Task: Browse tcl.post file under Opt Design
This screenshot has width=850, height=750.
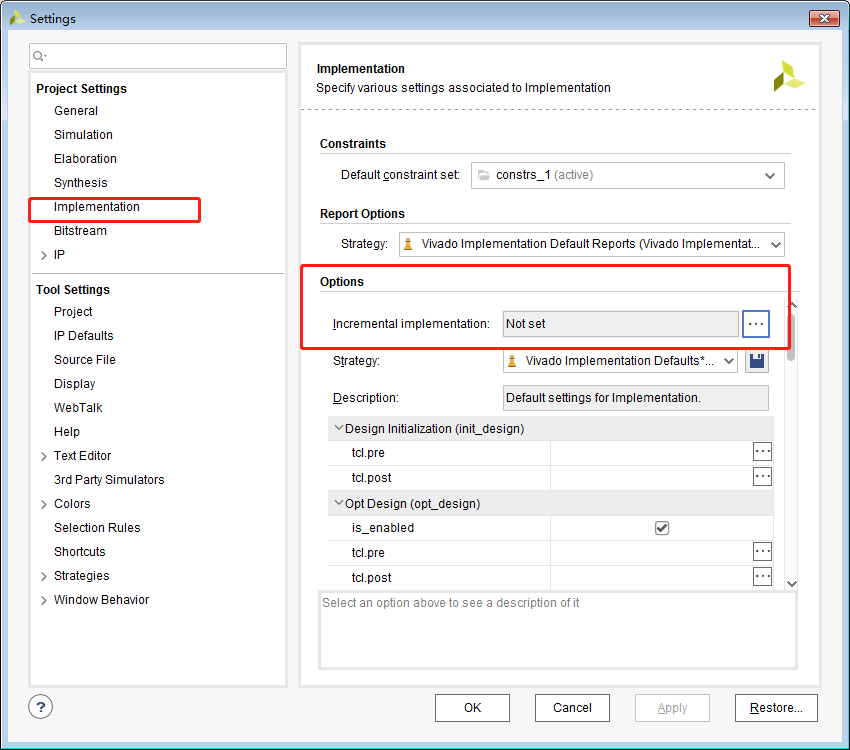Action: coord(762,577)
